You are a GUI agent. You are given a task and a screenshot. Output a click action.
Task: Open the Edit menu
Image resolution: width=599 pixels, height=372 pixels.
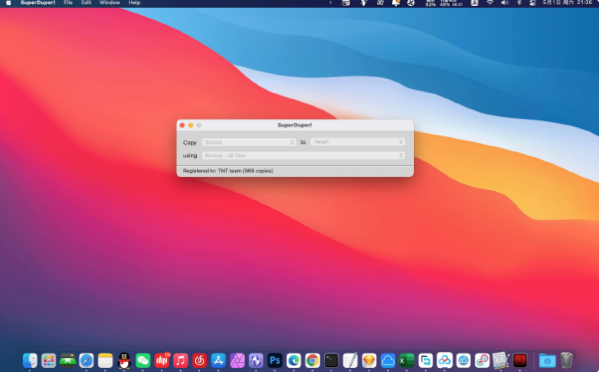click(86, 3)
